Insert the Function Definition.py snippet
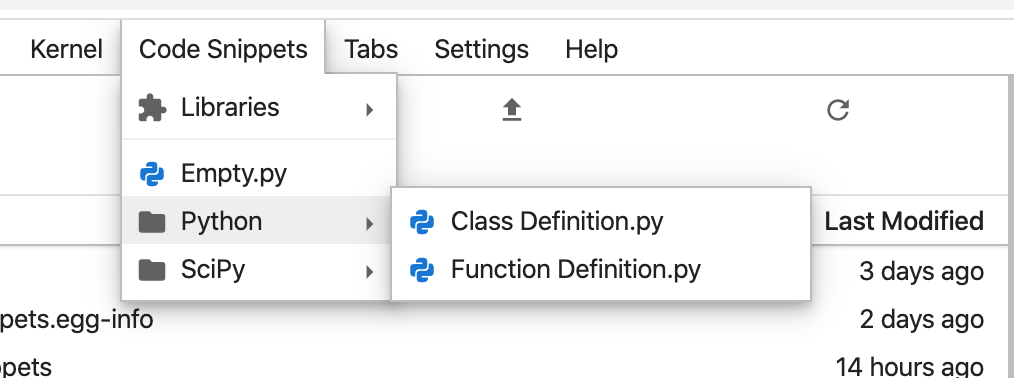1014x378 pixels. tap(601, 269)
